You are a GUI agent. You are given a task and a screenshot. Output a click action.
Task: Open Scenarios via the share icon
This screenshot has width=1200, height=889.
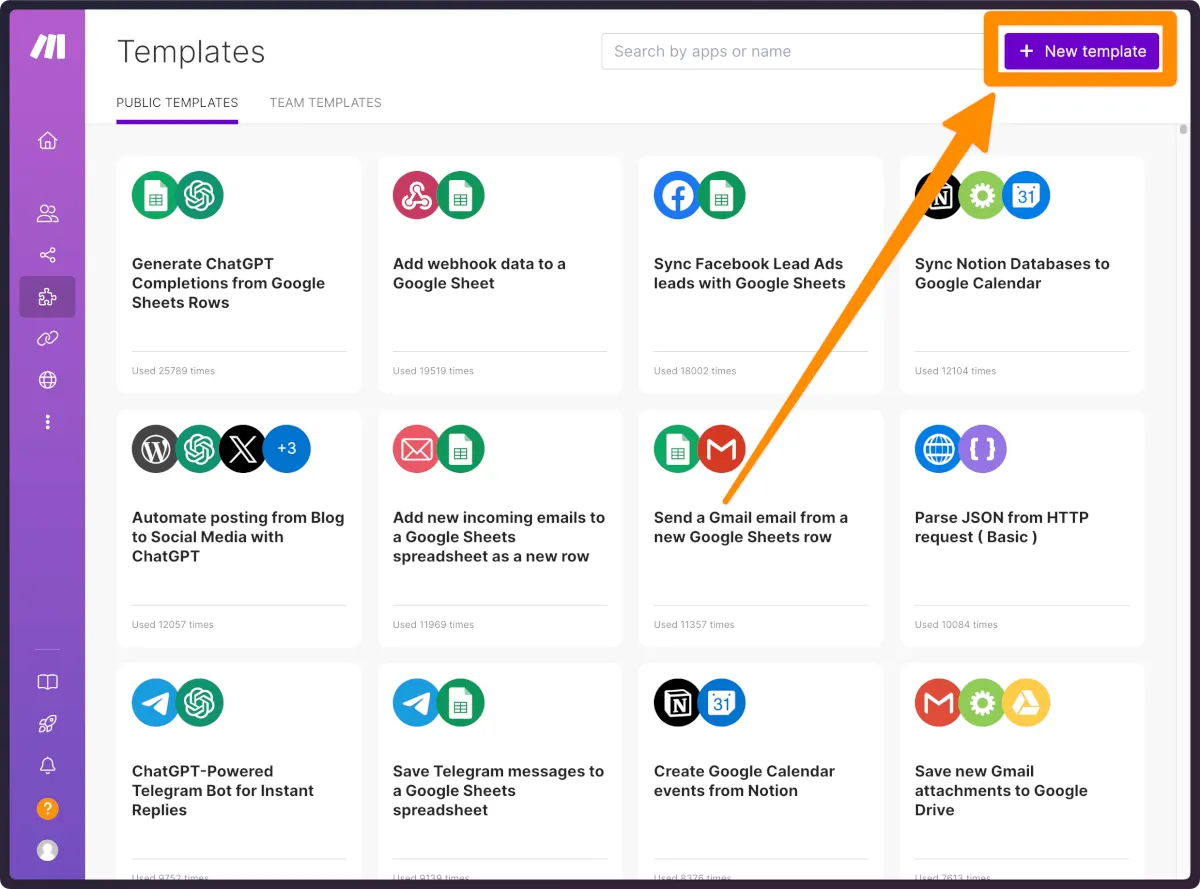47,255
